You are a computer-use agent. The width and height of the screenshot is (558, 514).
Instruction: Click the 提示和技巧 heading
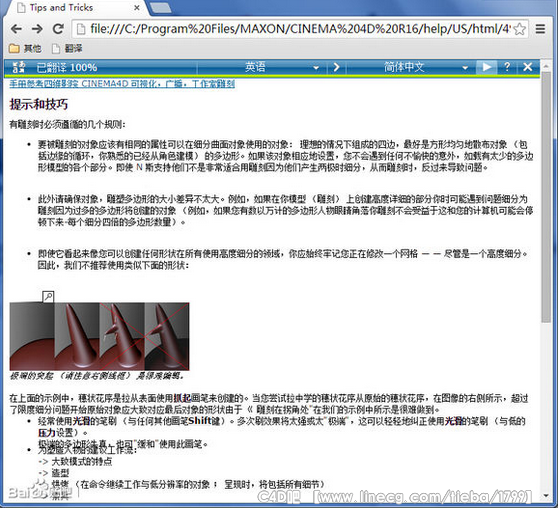[38, 104]
